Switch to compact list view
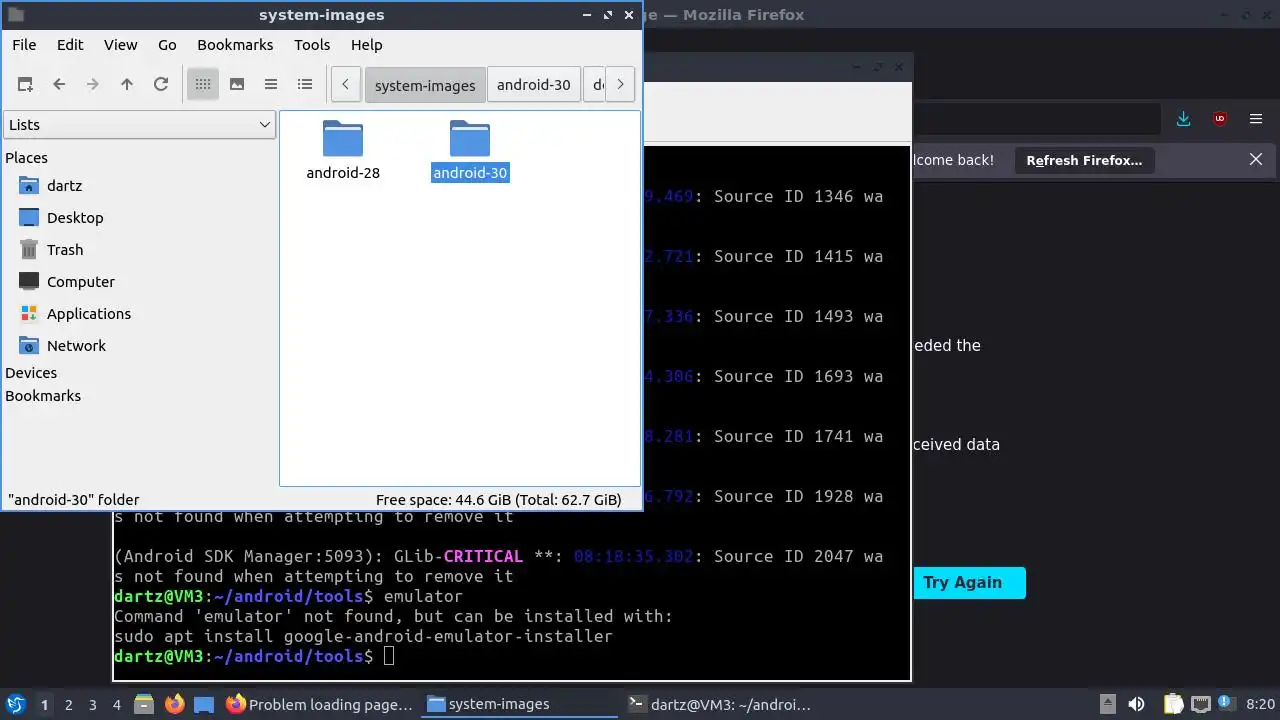Viewport: 1280px width, 720px height. click(271, 85)
